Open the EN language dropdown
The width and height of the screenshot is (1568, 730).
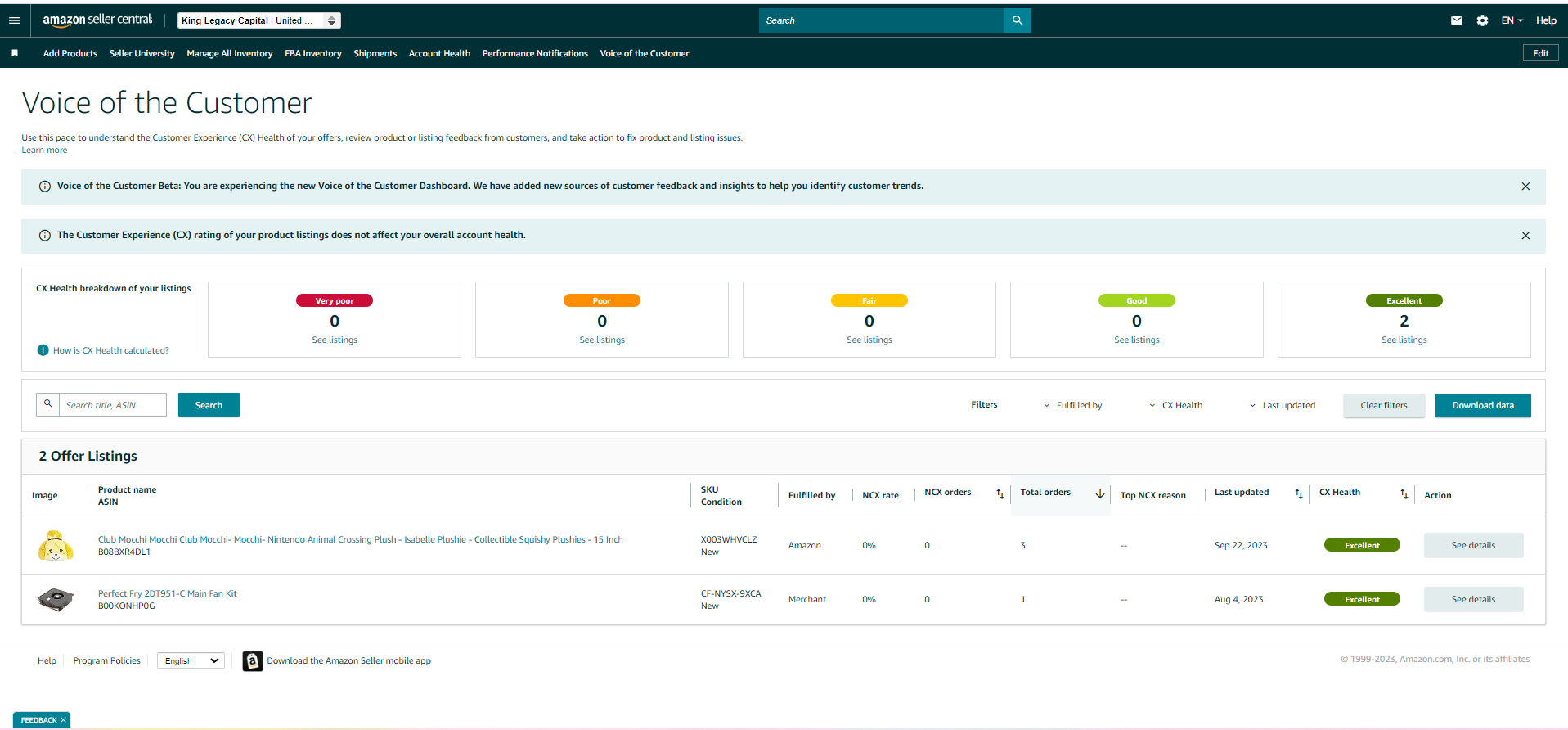(x=1512, y=20)
